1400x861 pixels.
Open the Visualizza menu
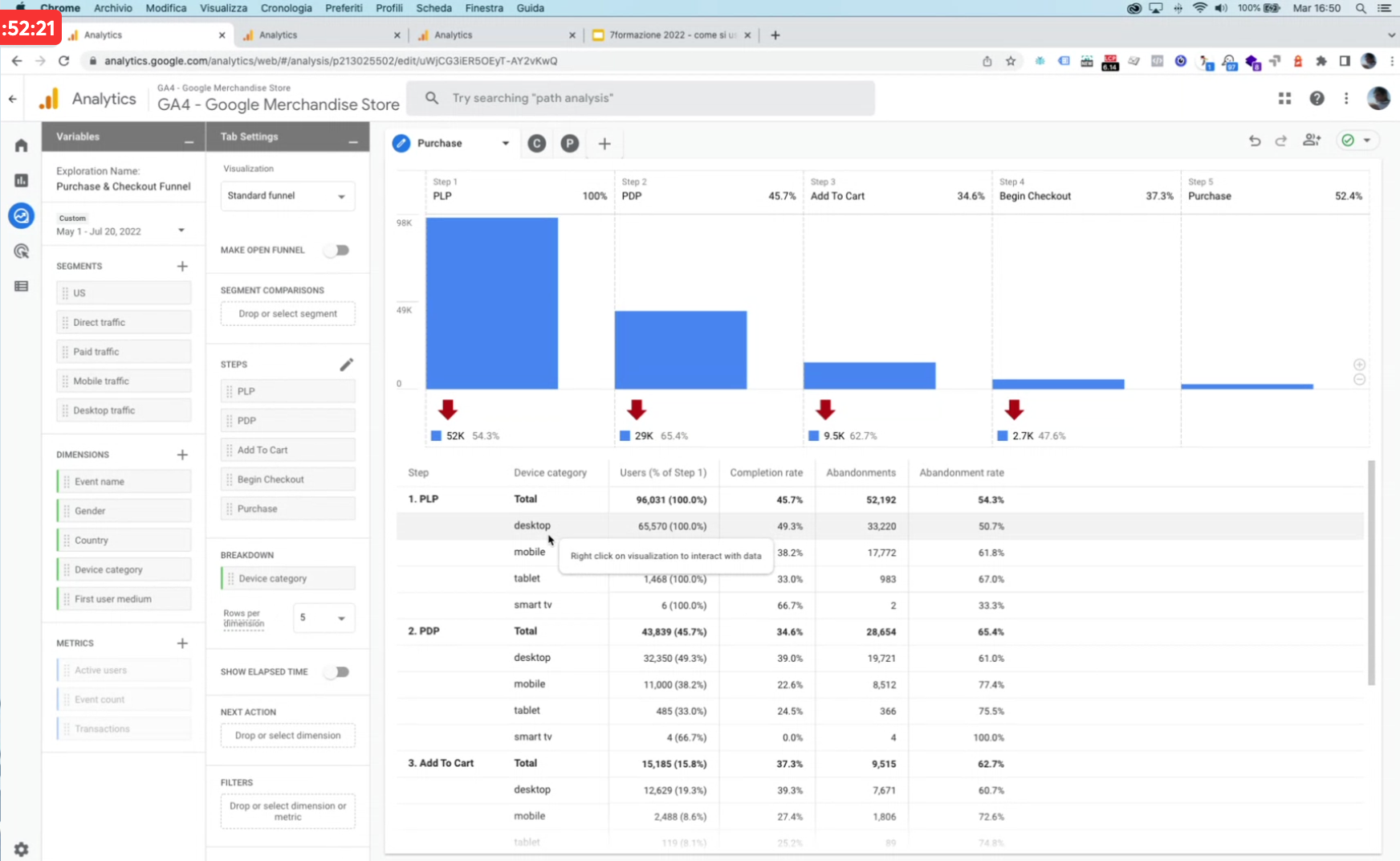[223, 8]
